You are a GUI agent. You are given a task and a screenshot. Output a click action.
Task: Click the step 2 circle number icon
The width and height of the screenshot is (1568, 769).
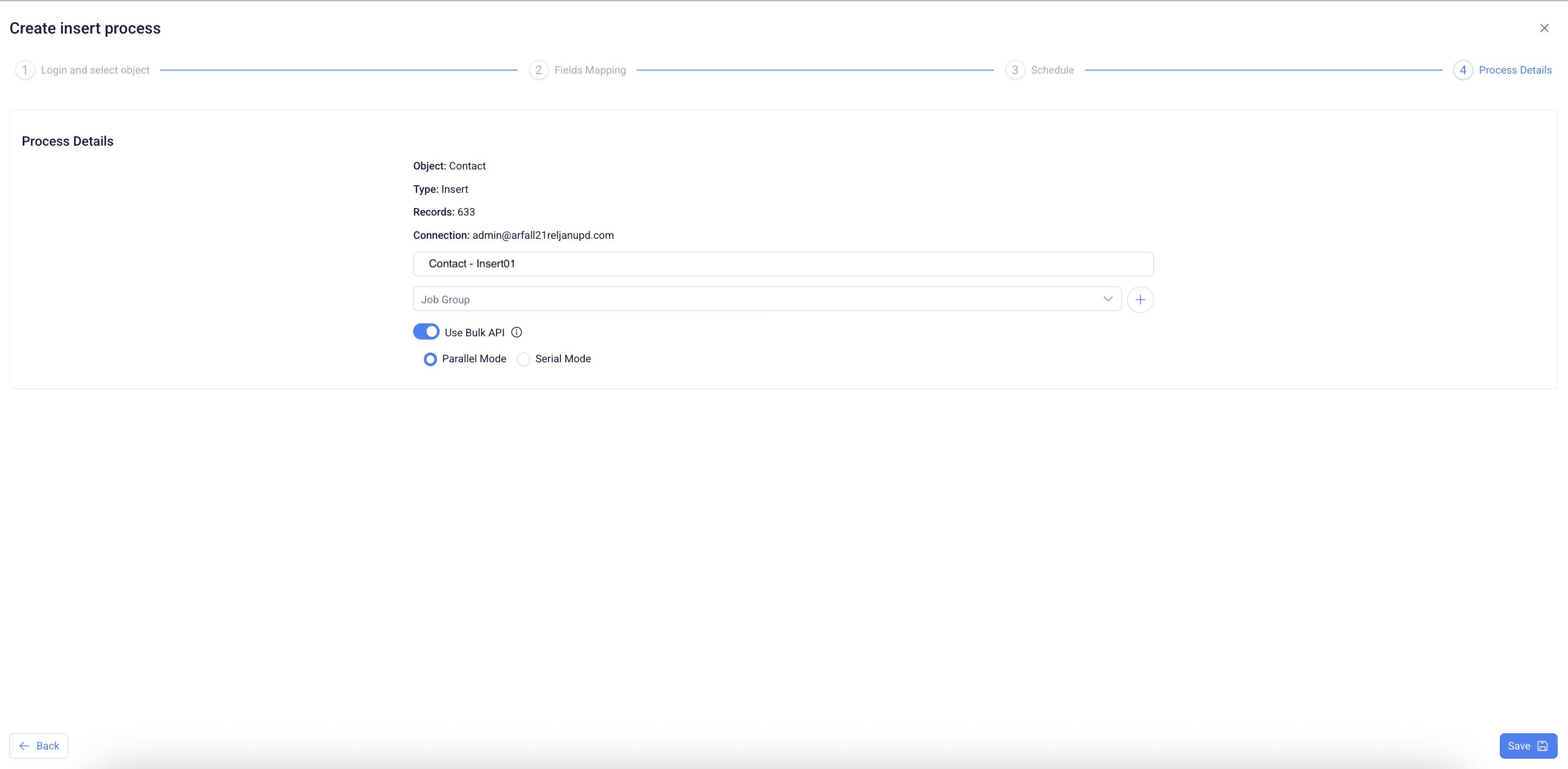click(x=538, y=70)
